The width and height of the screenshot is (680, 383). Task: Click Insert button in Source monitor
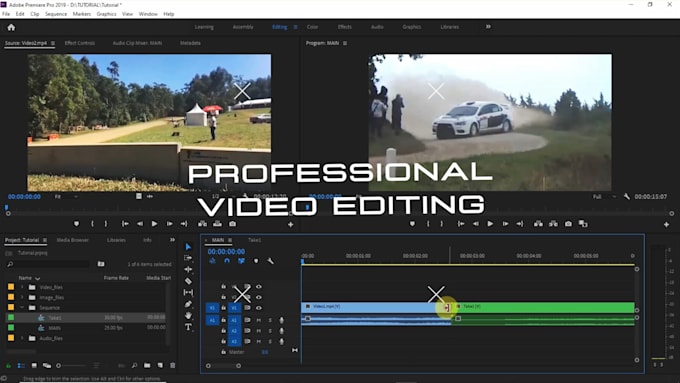point(203,224)
